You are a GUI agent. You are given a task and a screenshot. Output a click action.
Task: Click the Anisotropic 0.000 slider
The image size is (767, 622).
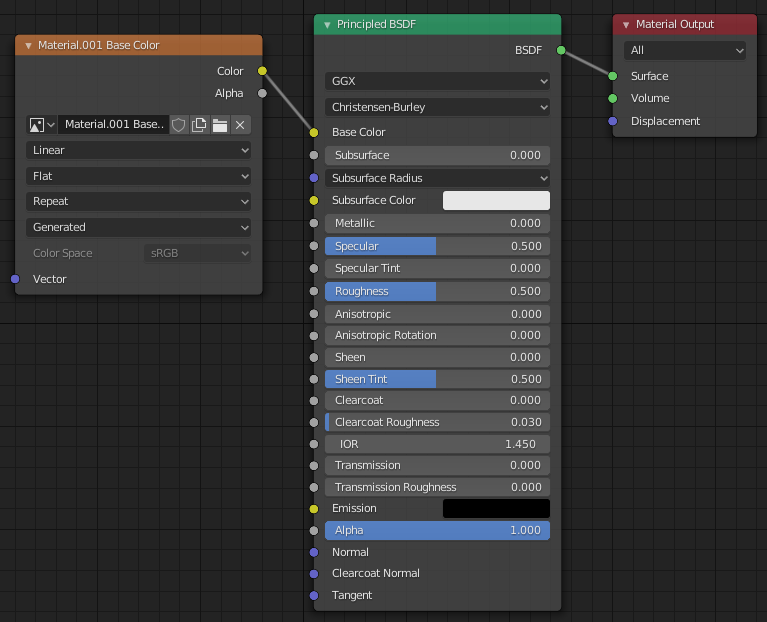pyautogui.click(x=437, y=314)
